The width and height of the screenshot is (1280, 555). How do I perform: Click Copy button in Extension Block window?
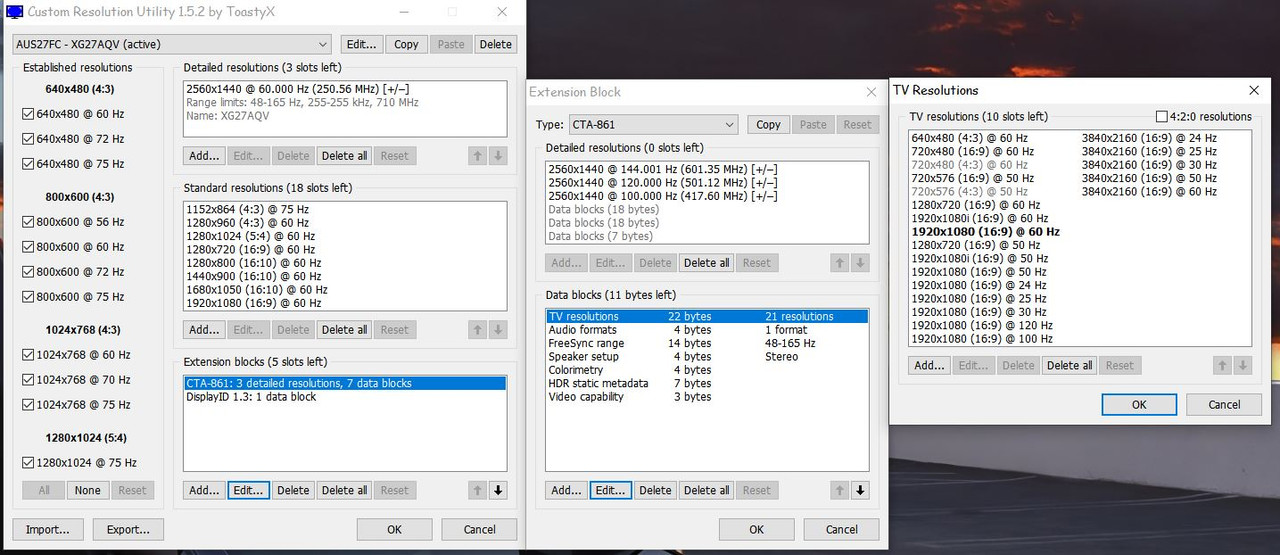pyautogui.click(x=769, y=125)
